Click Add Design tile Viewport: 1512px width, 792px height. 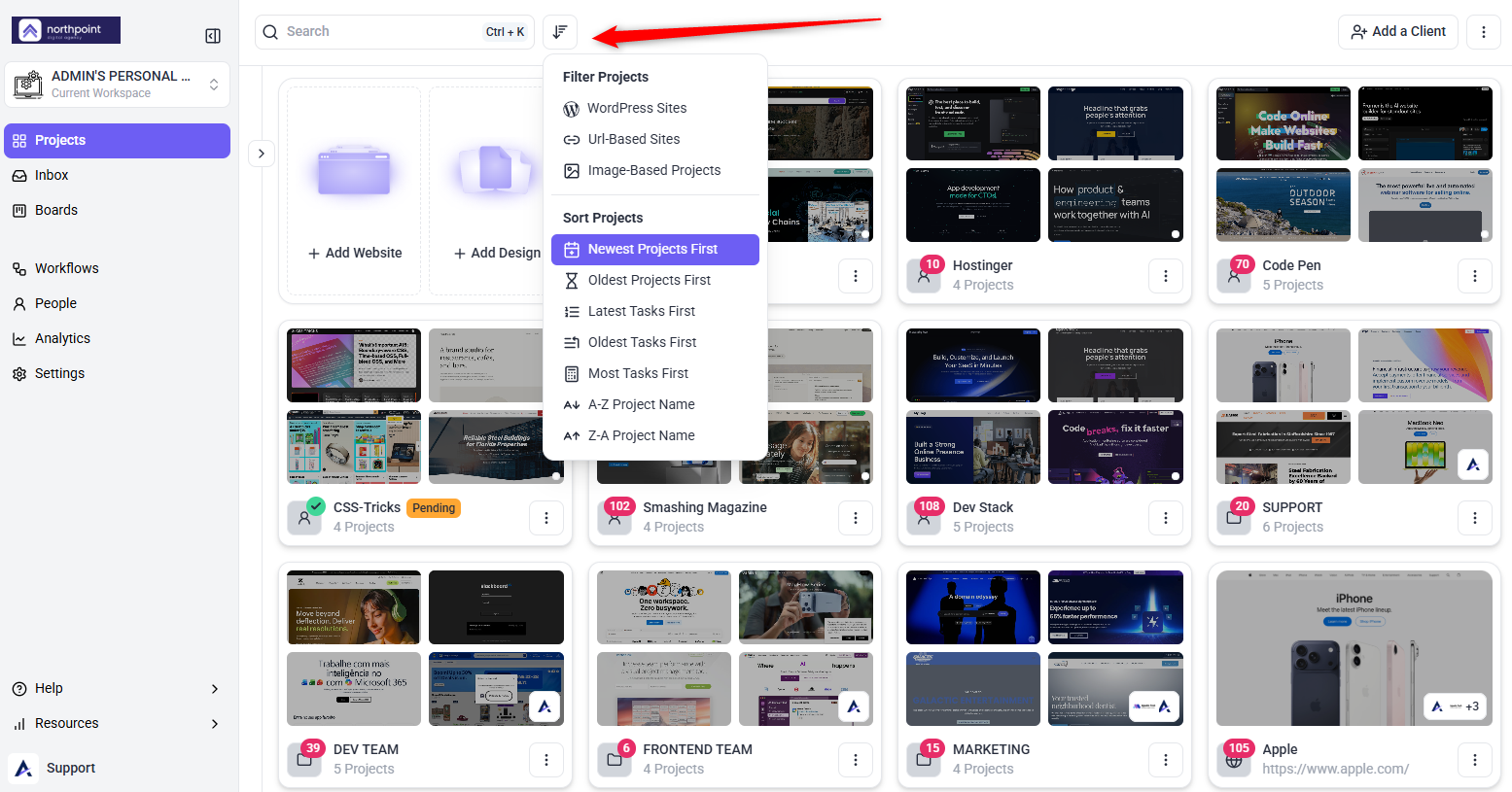click(x=486, y=191)
